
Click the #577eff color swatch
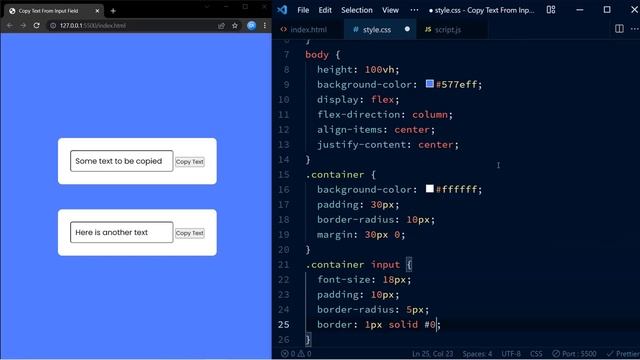429,84
